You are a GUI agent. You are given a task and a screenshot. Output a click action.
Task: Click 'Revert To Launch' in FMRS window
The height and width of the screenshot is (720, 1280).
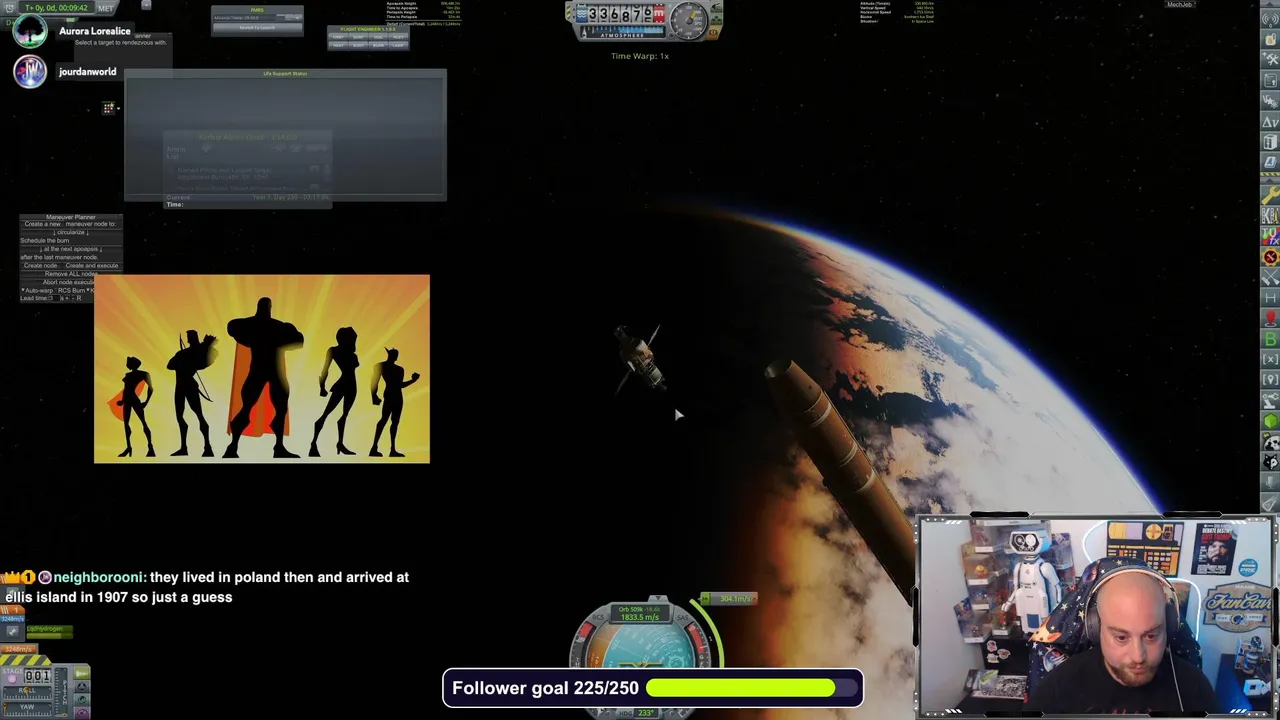pos(257,27)
